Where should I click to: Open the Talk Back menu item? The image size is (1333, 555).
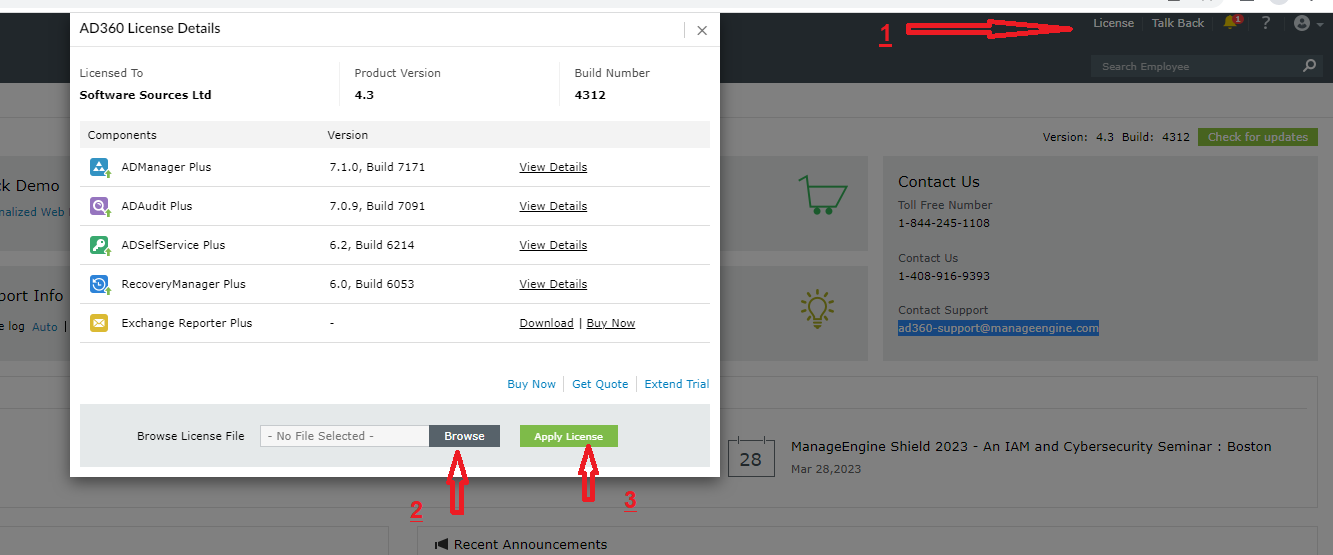tap(1177, 23)
